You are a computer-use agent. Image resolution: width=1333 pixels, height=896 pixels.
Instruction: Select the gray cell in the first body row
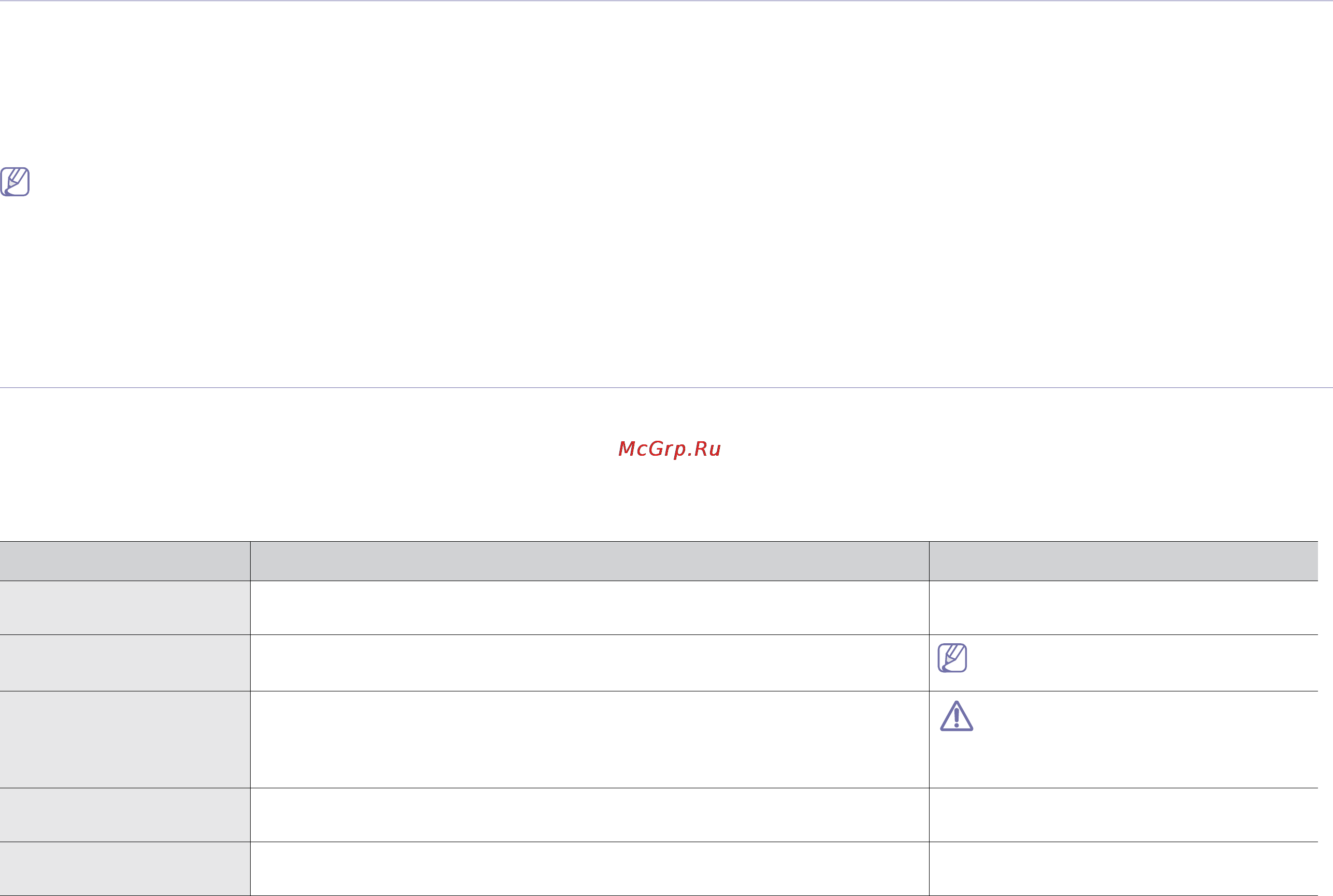pyautogui.click(x=125, y=608)
